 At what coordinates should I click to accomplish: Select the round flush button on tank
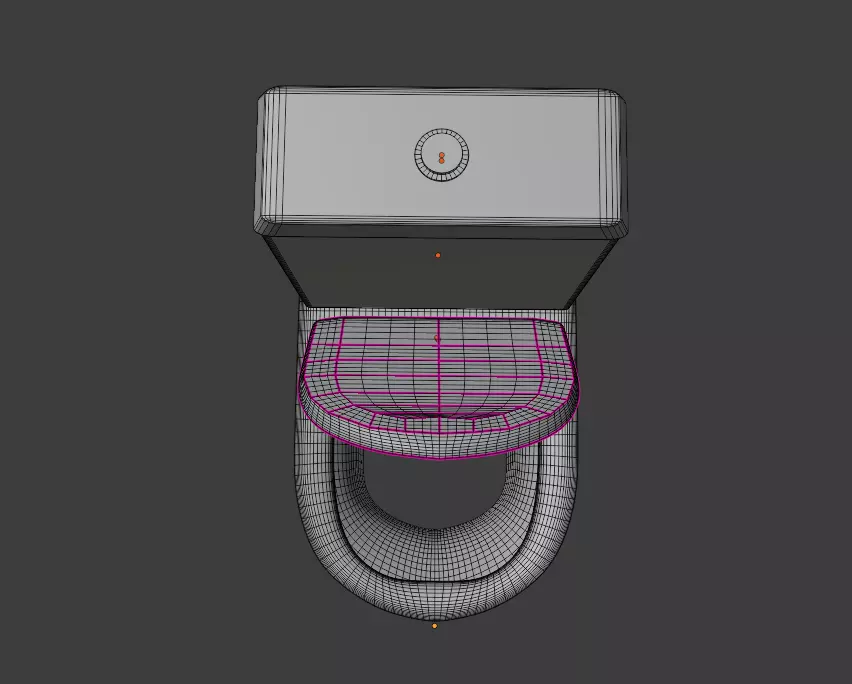441,155
